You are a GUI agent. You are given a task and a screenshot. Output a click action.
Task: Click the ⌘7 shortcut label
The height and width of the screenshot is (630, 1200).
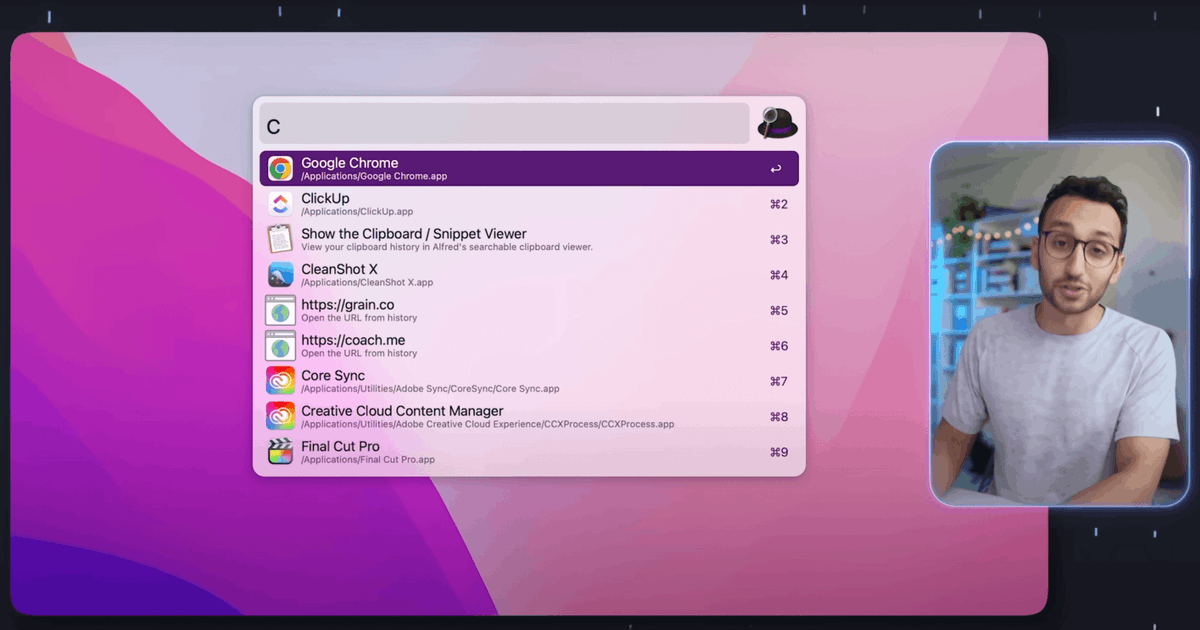point(779,382)
